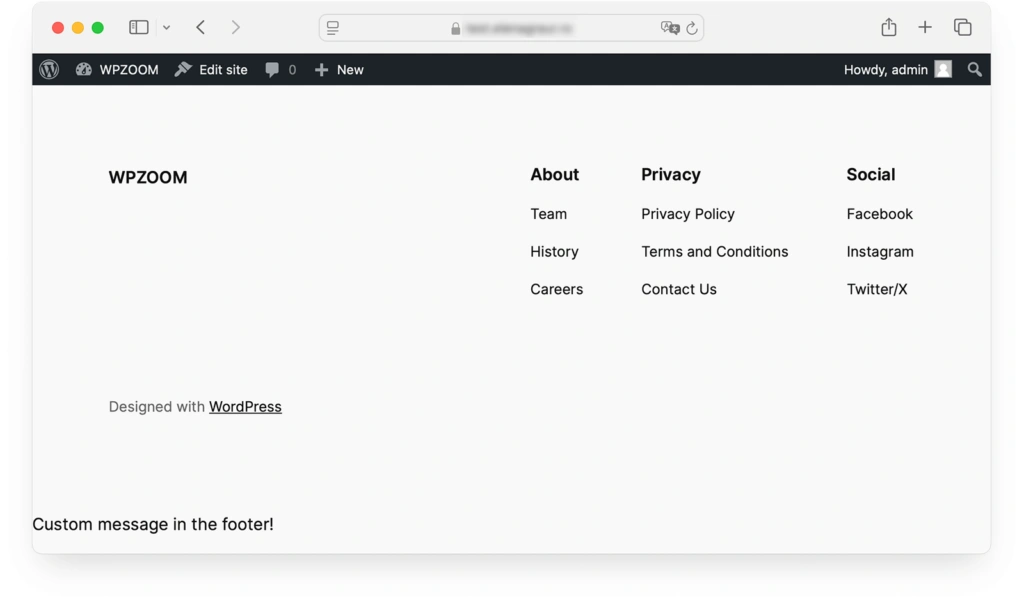Follow the WordPress link in the footer

(x=245, y=406)
